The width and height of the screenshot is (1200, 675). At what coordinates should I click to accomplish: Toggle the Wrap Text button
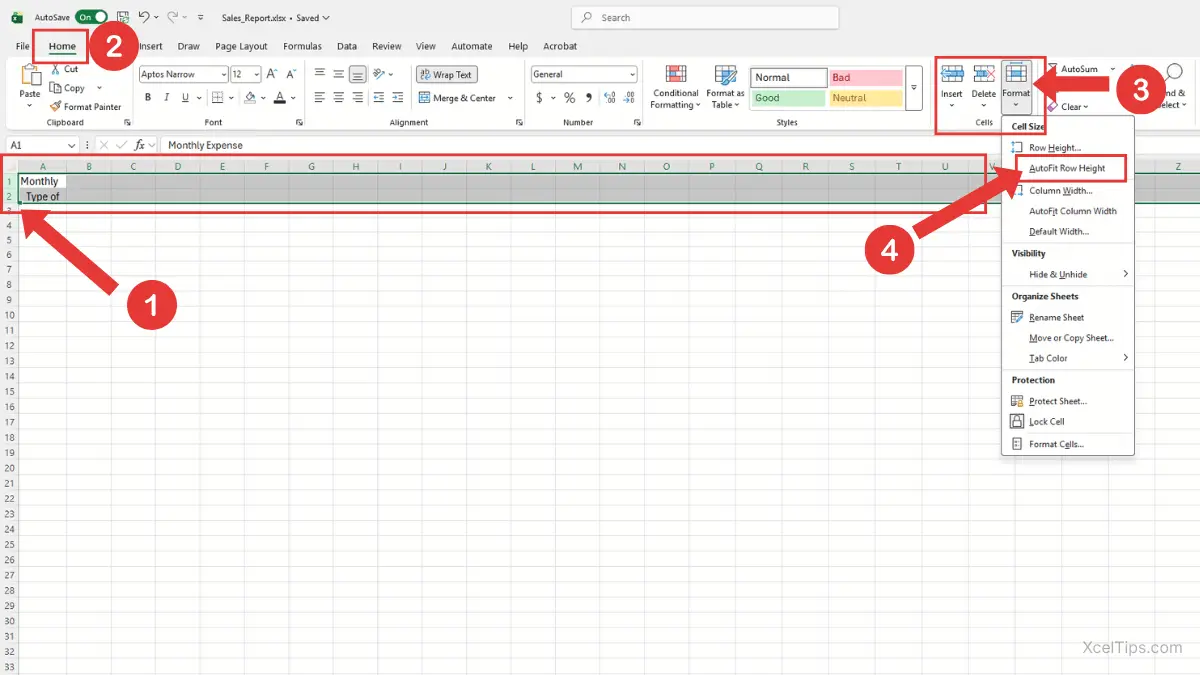pos(446,75)
